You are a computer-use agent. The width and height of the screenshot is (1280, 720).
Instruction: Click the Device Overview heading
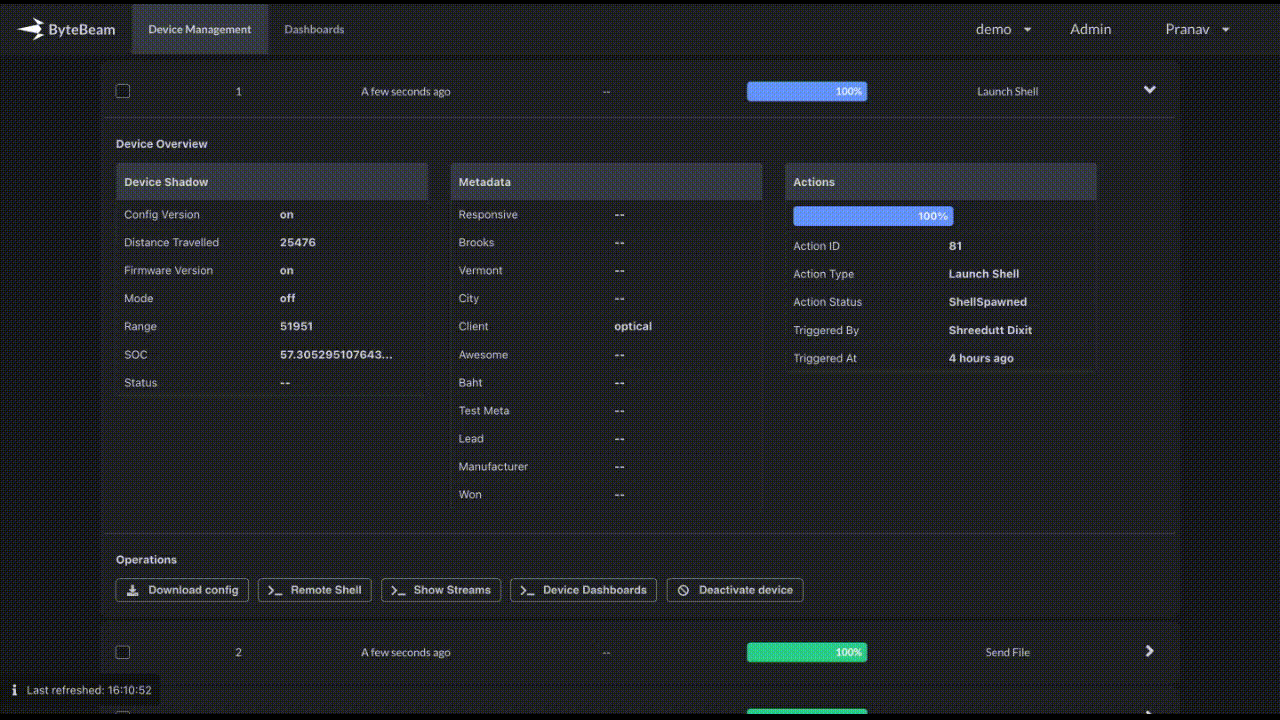coord(162,144)
